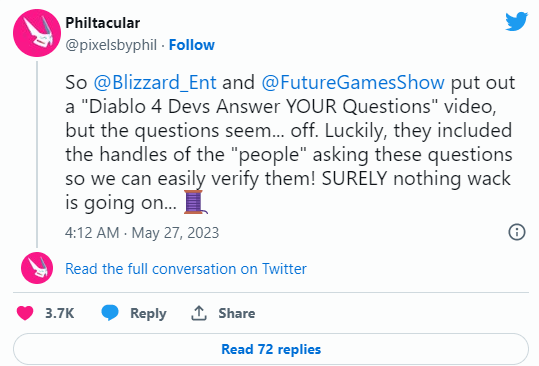Image resolution: width=539 pixels, height=366 pixels.
Task: Open the @FutureGamesShow mention
Action: tap(353, 82)
